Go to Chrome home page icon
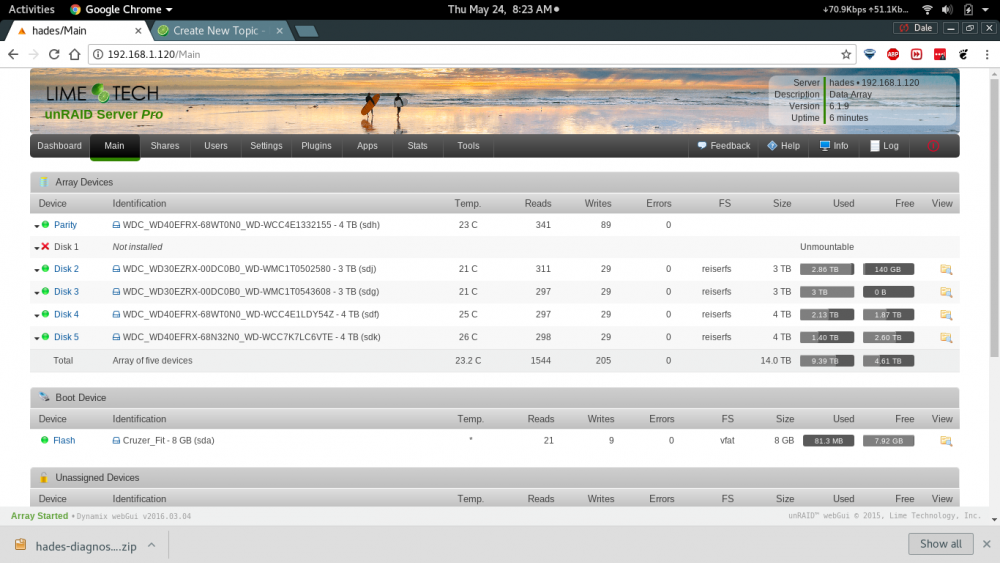The height and width of the screenshot is (563, 1000). click(x=75, y=54)
